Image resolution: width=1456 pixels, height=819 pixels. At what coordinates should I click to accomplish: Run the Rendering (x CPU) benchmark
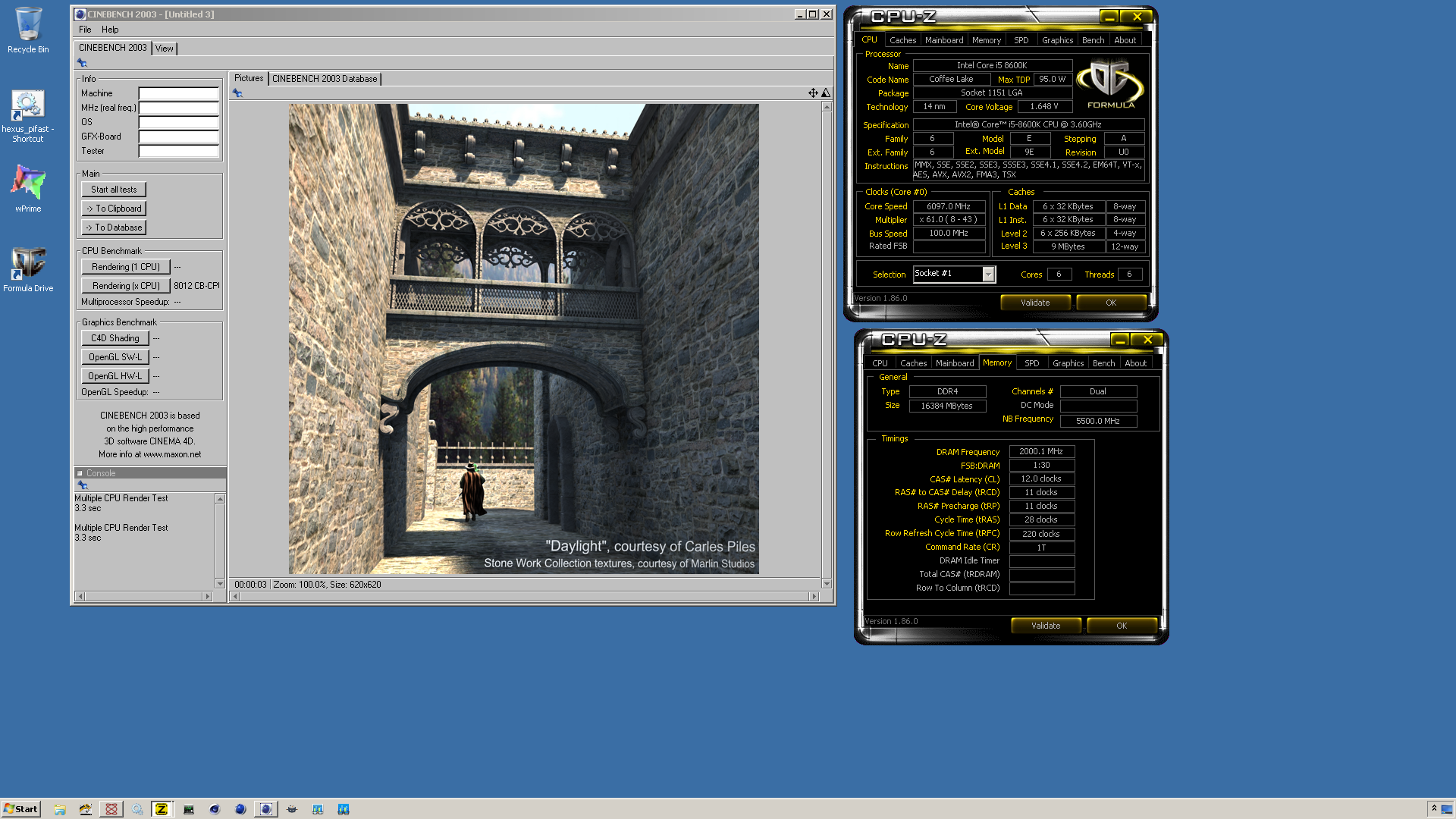(126, 286)
